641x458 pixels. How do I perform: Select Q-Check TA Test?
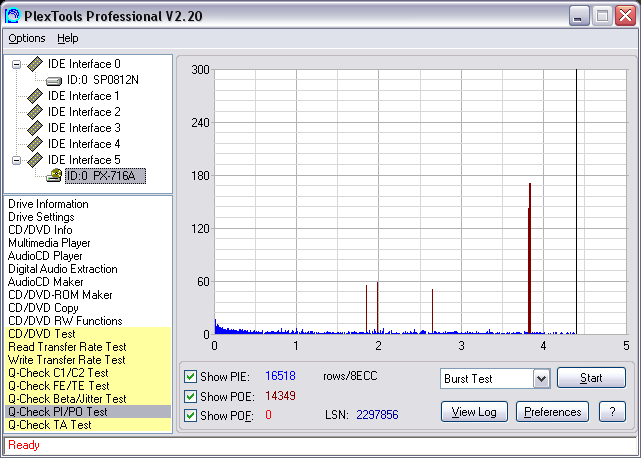click(88, 425)
